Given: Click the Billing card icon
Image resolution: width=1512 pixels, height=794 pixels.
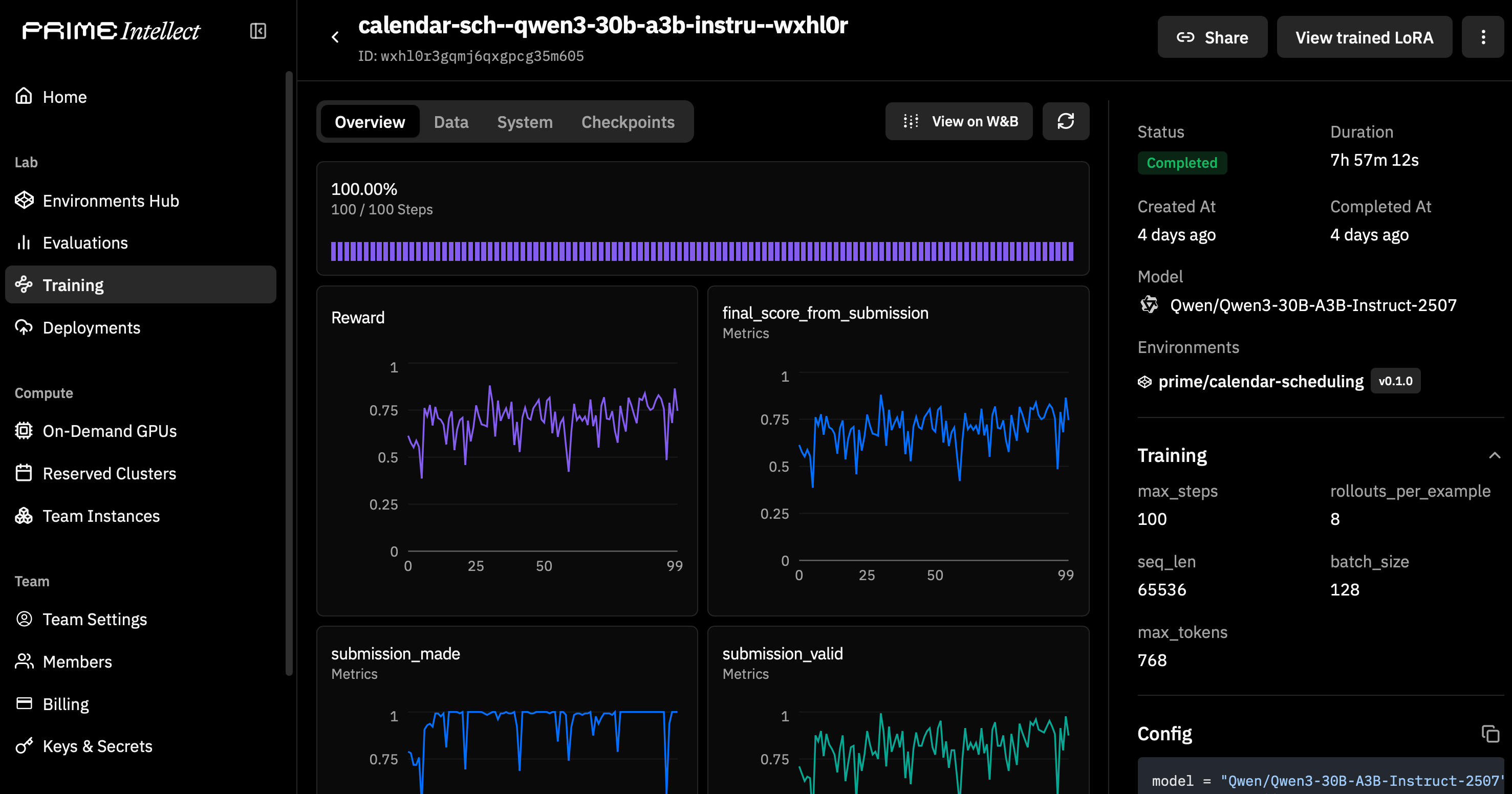Looking at the screenshot, I should (24, 703).
